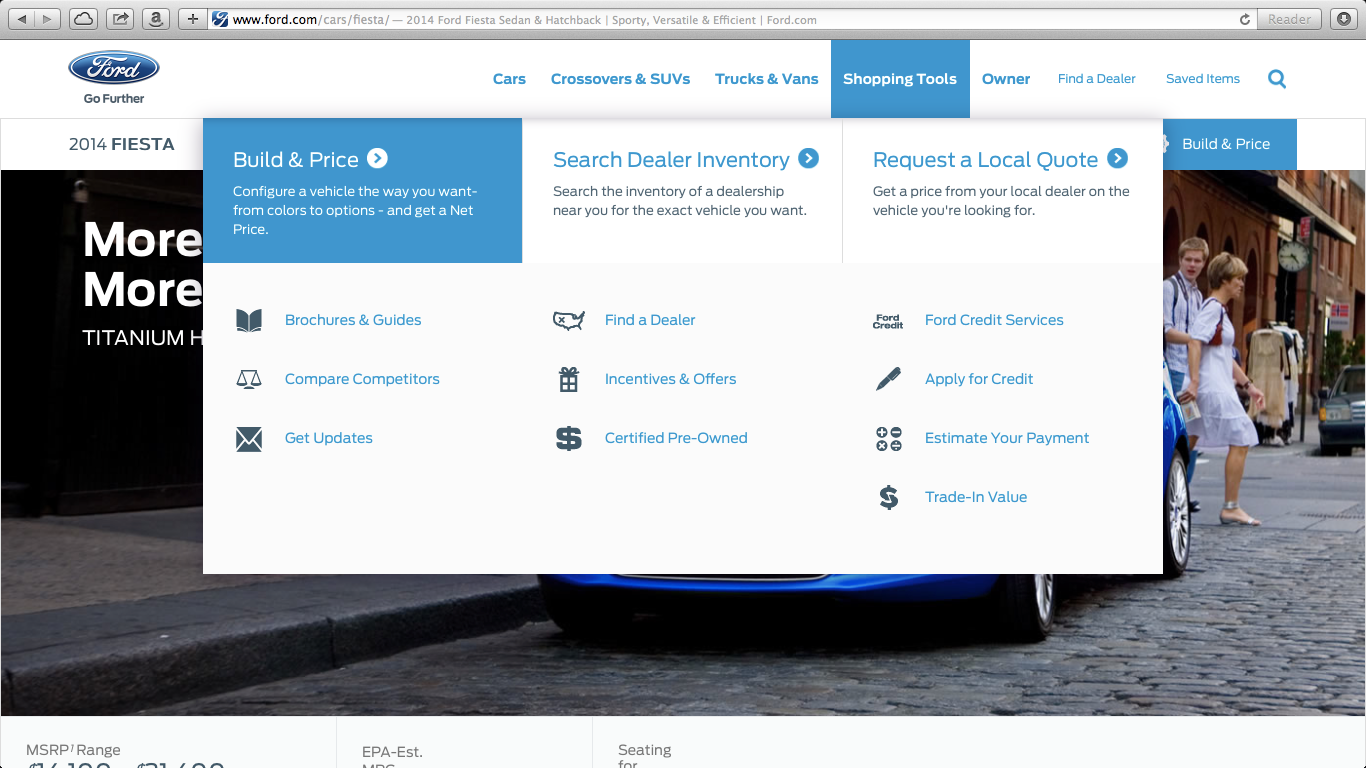Open the site search magnifier icon
The image size is (1366, 768).
pos(1277,79)
